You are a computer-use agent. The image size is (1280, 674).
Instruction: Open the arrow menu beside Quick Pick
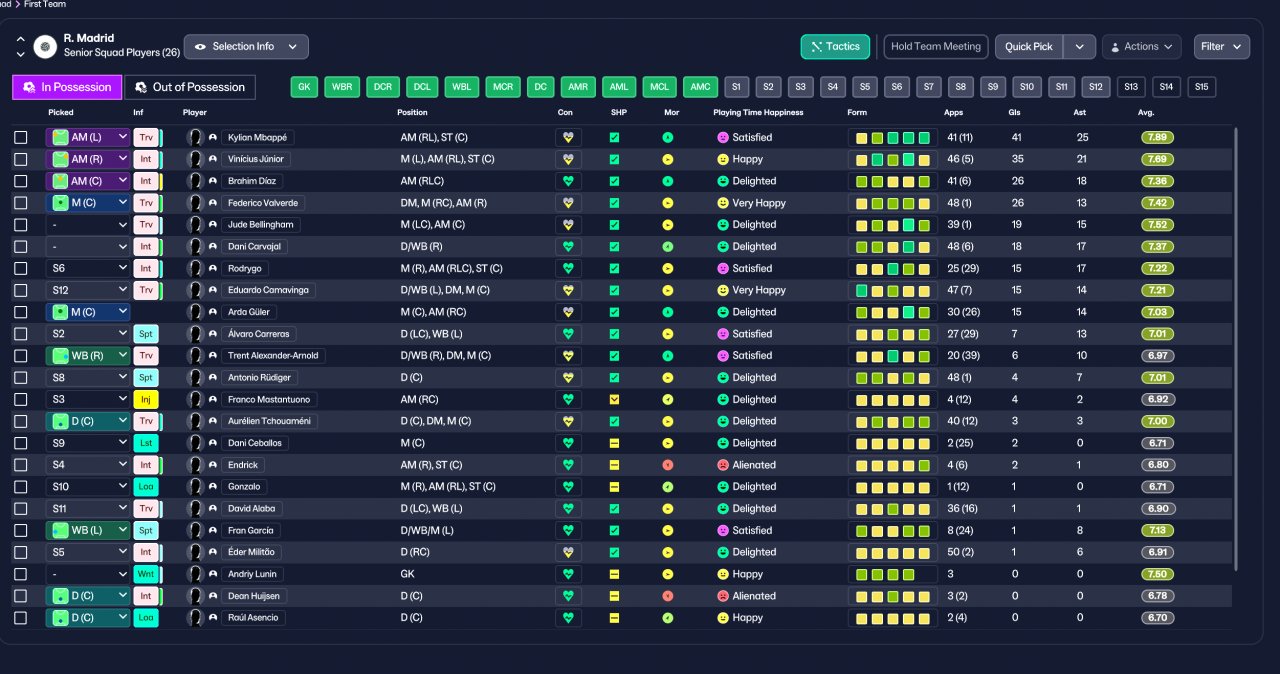tap(1079, 47)
